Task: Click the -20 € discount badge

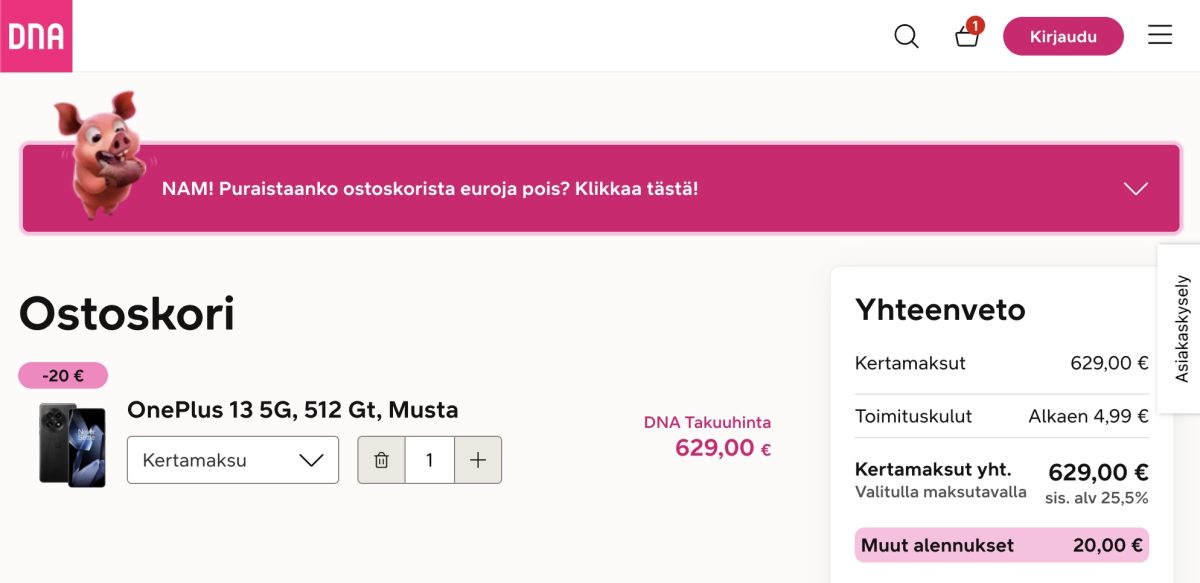Action: (x=62, y=374)
